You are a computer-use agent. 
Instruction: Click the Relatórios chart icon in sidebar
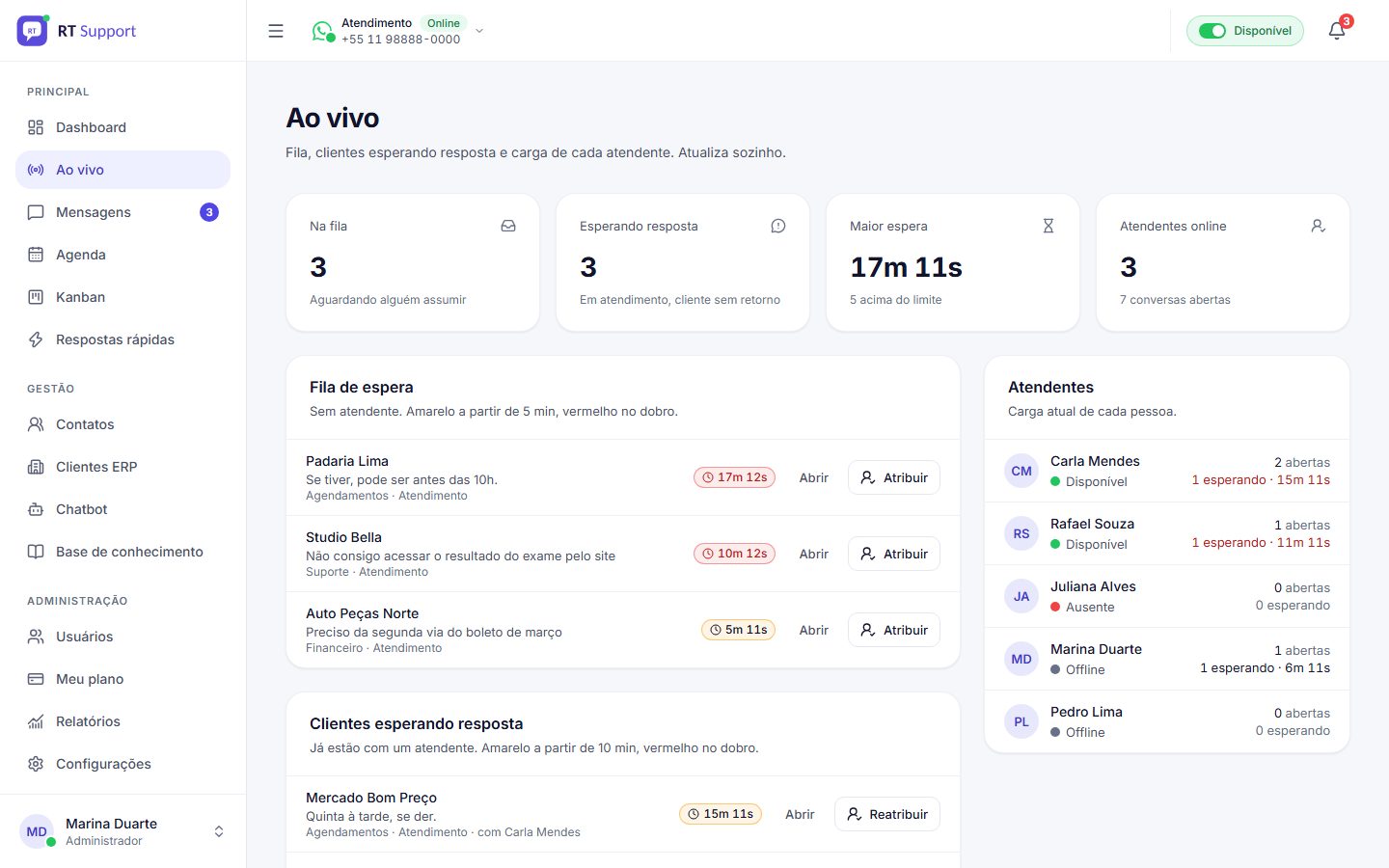pyautogui.click(x=36, y=721)
